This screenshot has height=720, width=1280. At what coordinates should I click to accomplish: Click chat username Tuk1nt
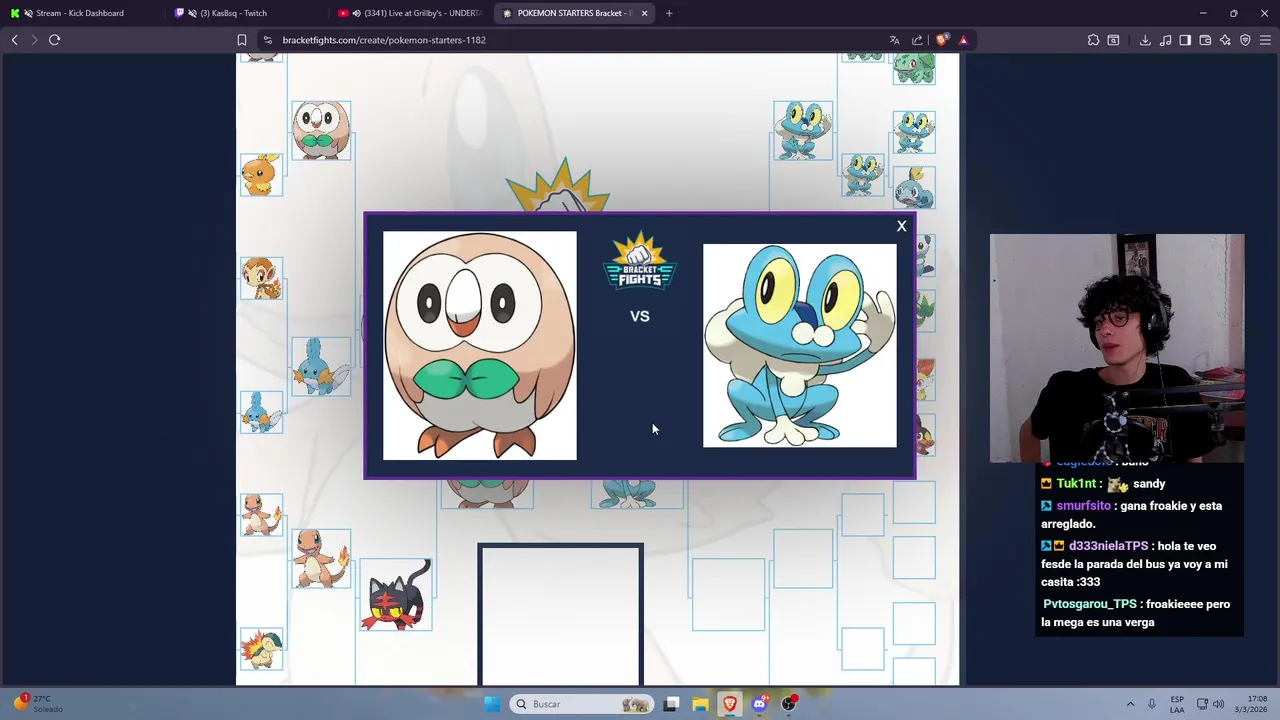(1076, 484)
